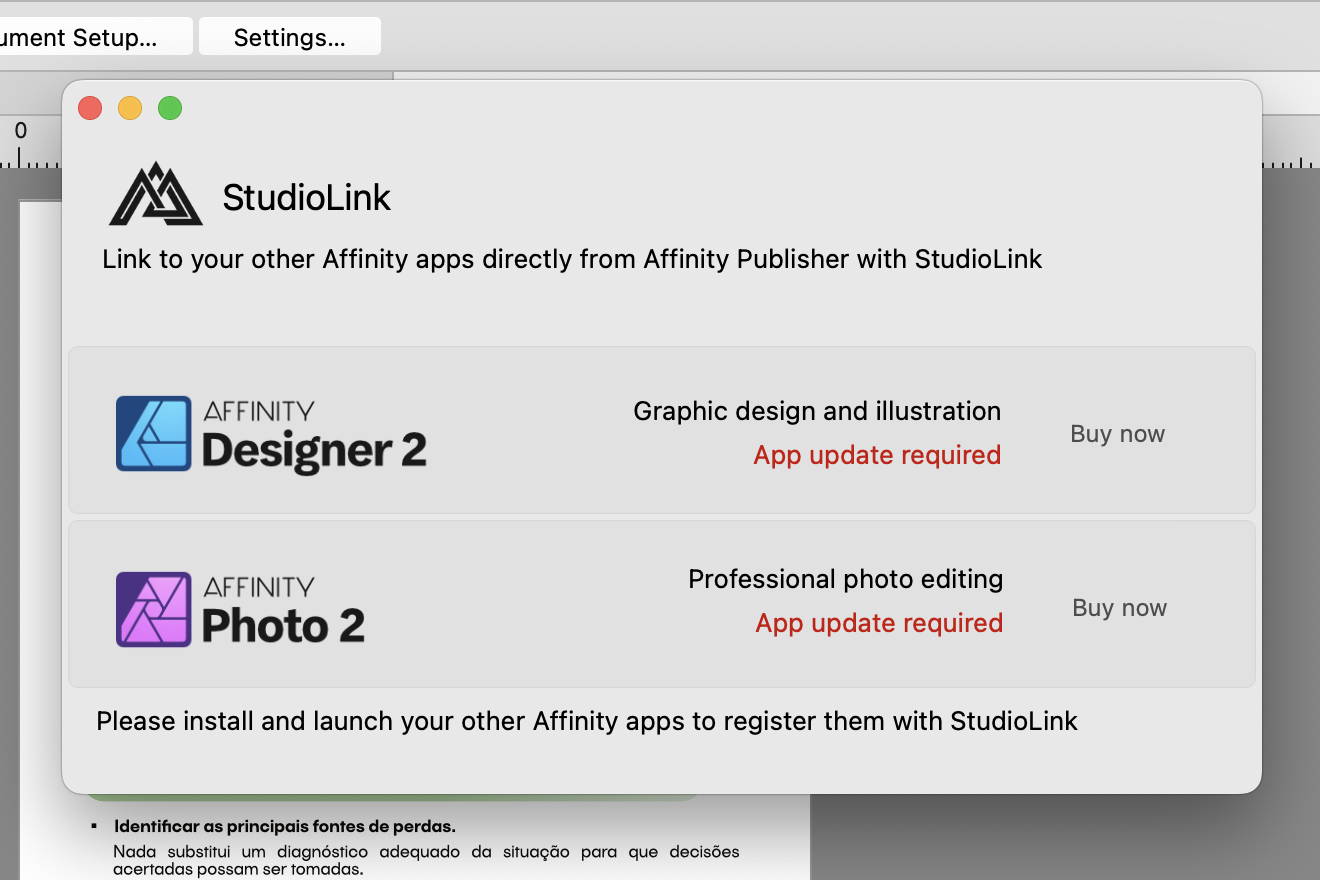The height and width of the screenshot is (880, 1320).
Task: Select the Affinity Photo 2 app icon
Action: (x=153, y=609)
